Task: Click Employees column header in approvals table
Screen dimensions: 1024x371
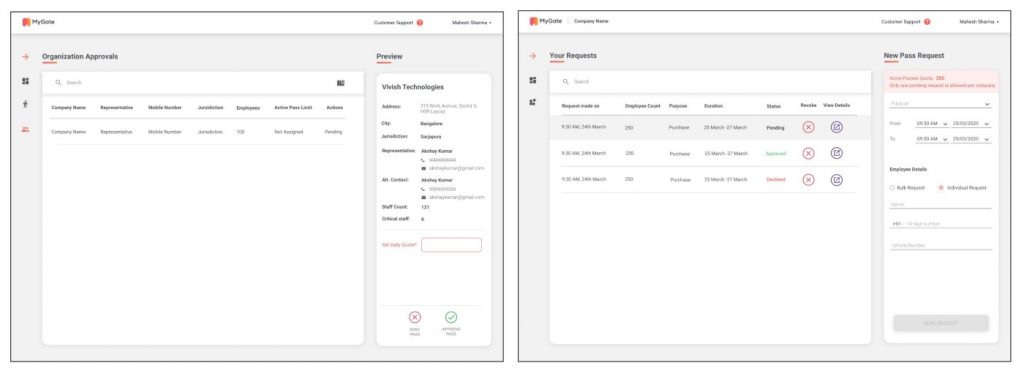Action: tap(248, 108)
